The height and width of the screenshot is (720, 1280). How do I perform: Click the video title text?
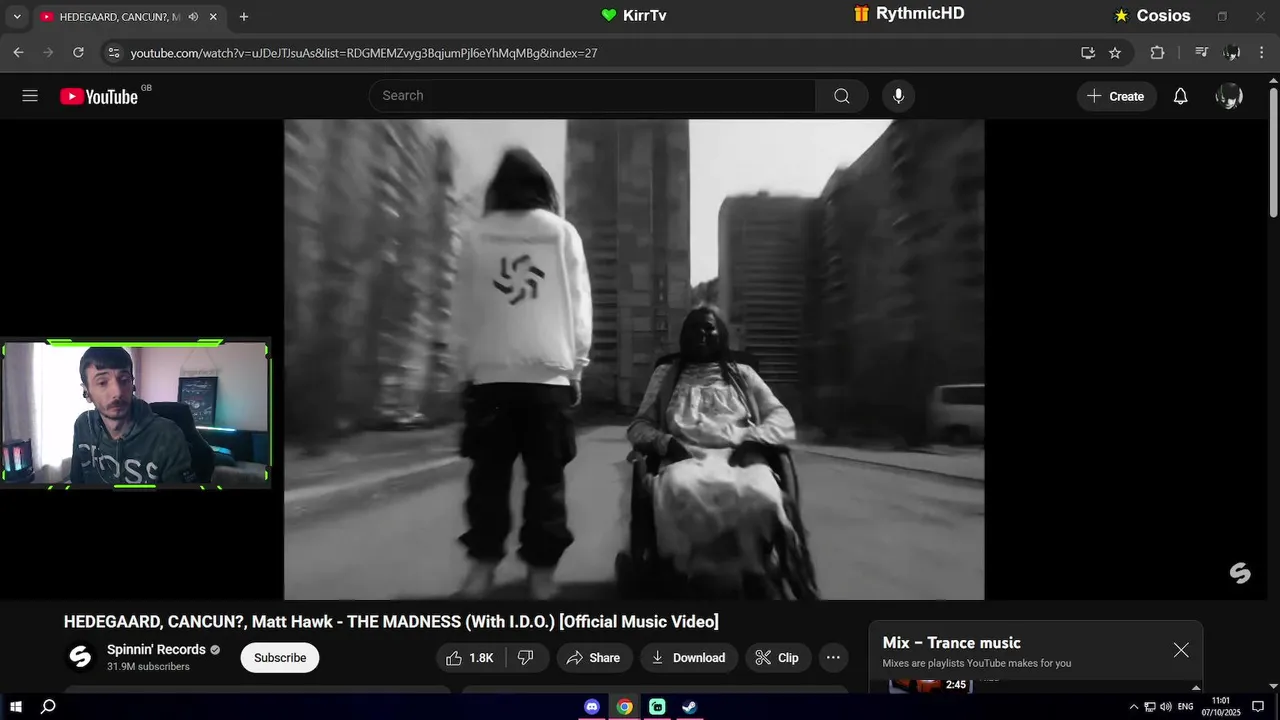pos(391,622)
